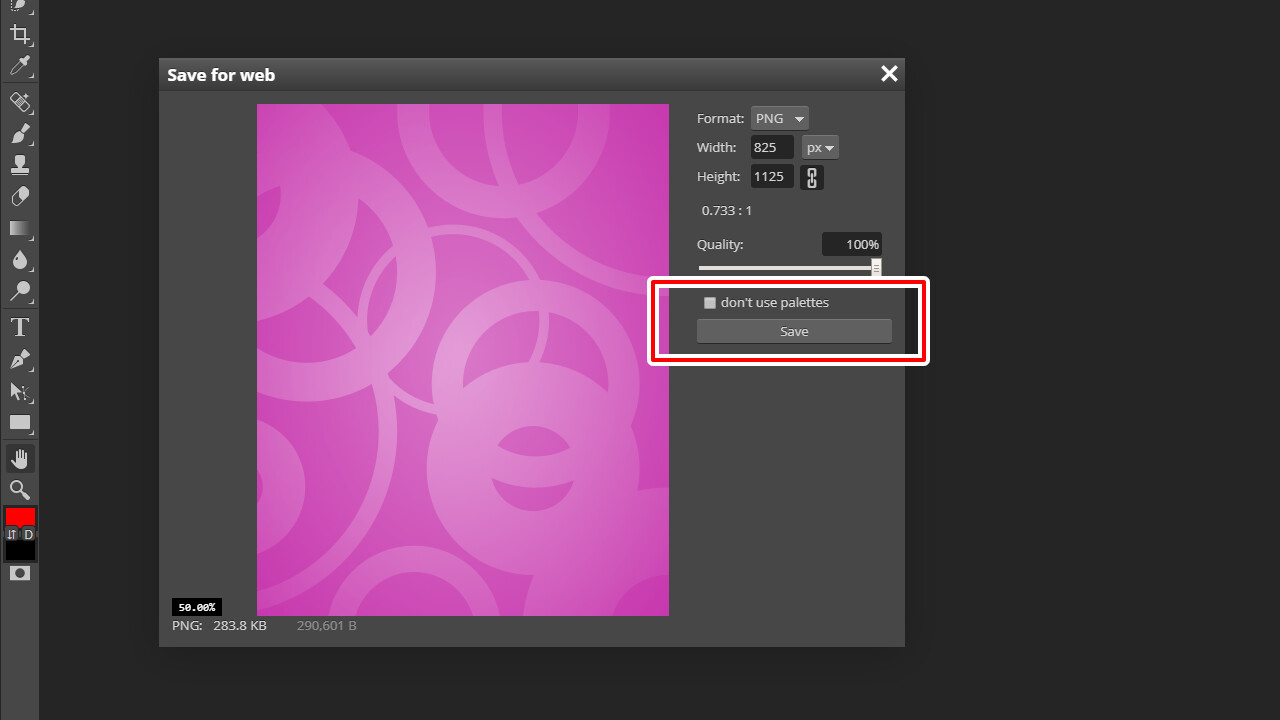Select the Hand tool

[19, 459]
